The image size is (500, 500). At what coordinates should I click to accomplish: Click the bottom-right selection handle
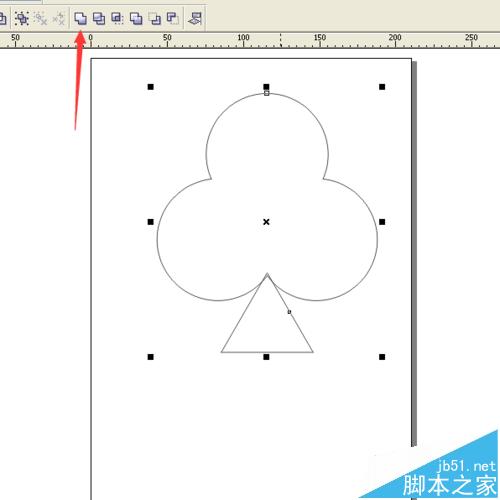[x=382, y=357]
